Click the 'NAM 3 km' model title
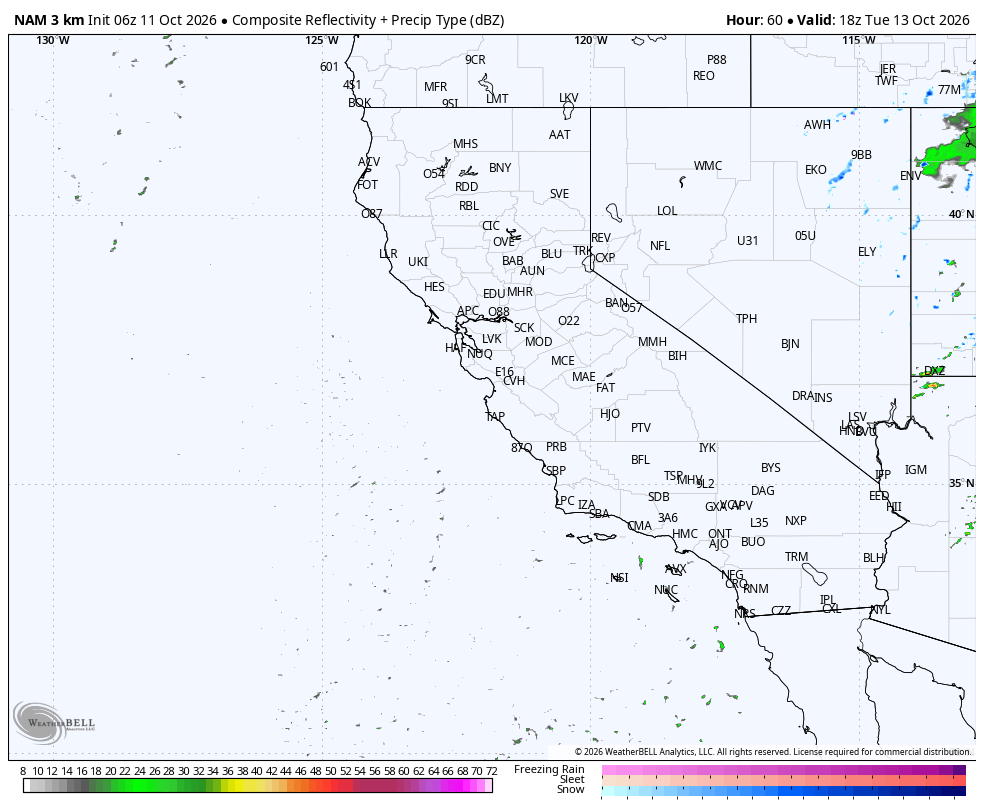Viewport: 984px width, 808px height. [49, 20]
